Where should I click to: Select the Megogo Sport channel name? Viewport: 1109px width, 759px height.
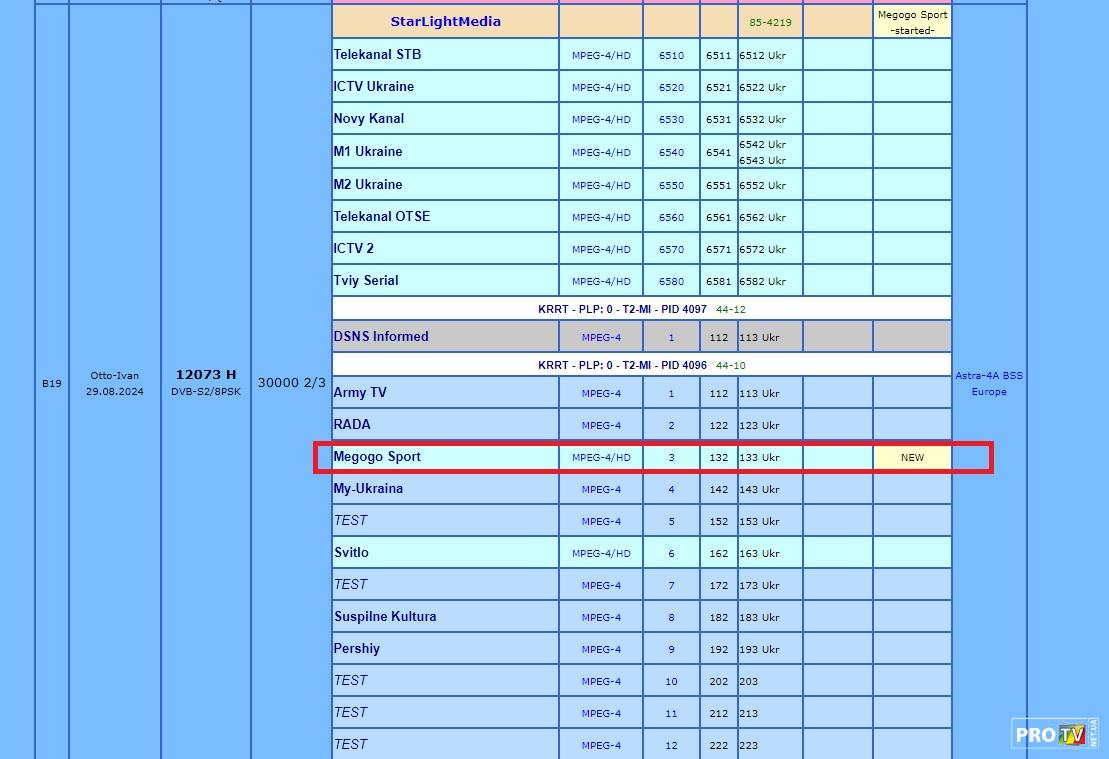tap(377, 457)
